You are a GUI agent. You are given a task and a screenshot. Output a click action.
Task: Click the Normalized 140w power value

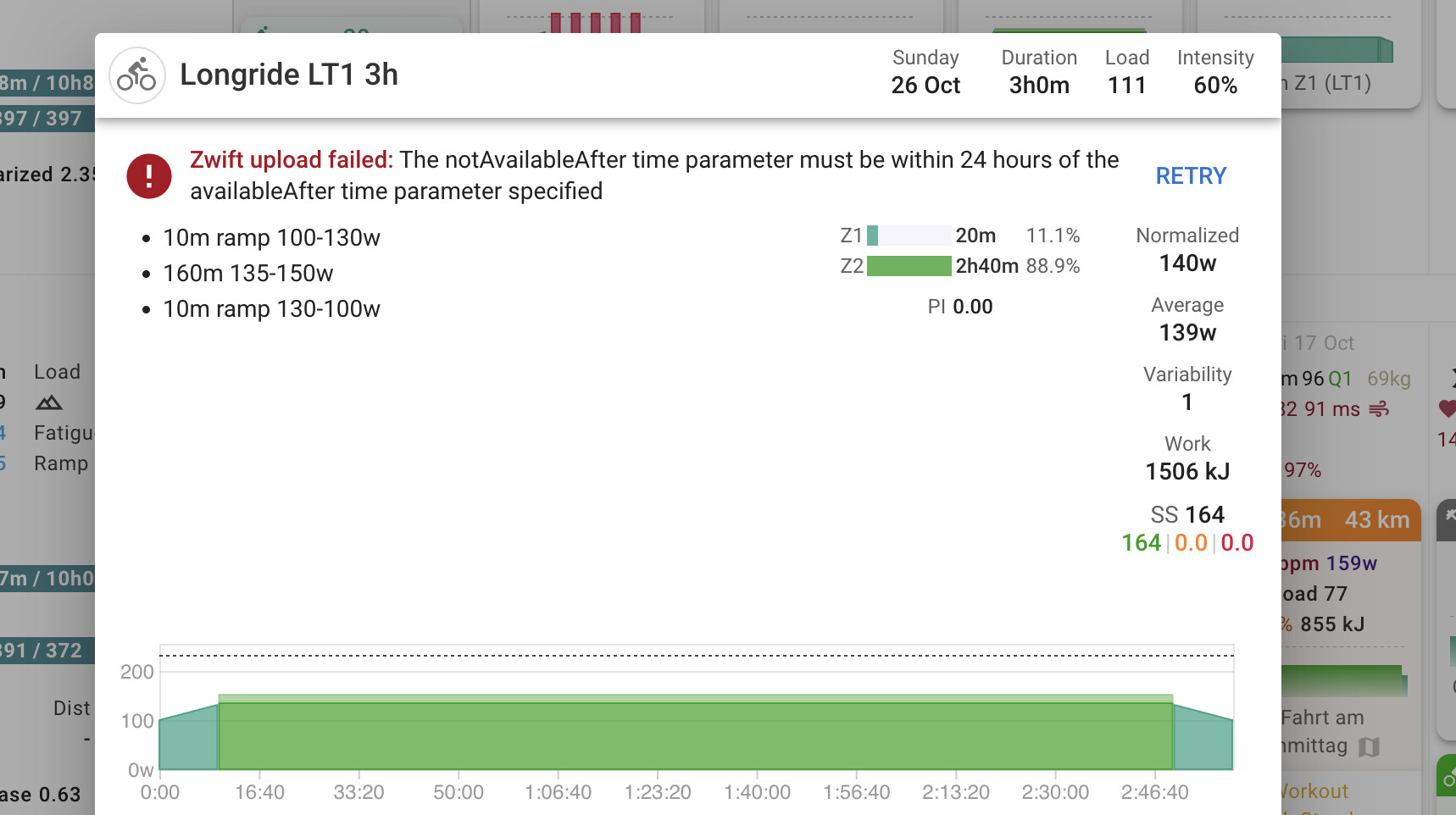[x=1187, y=263]
